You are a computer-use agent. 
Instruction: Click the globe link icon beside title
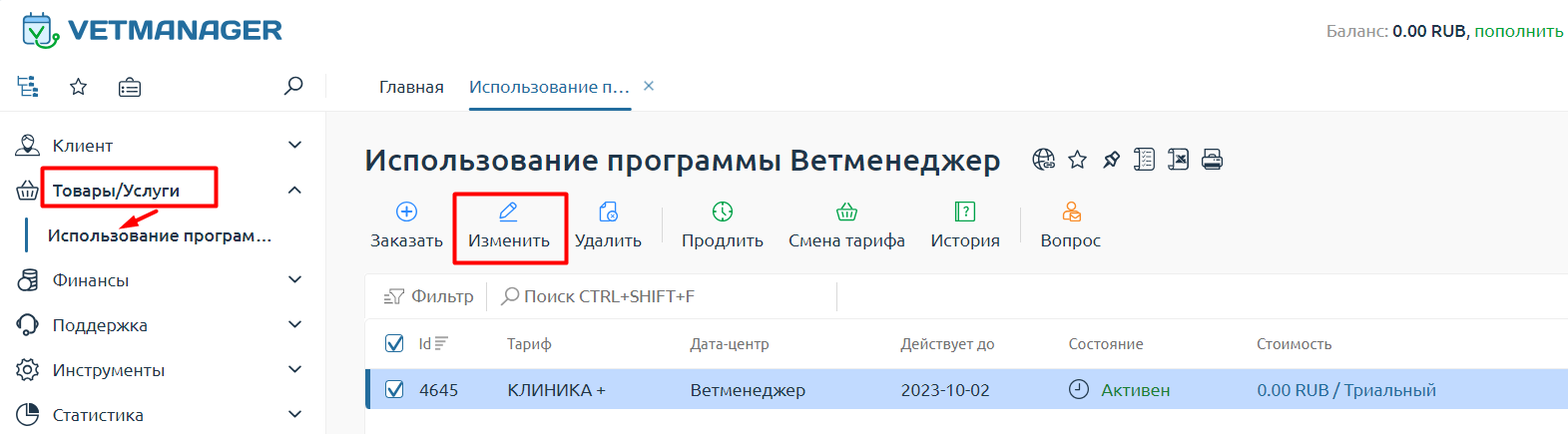(x=1043, y=160)
